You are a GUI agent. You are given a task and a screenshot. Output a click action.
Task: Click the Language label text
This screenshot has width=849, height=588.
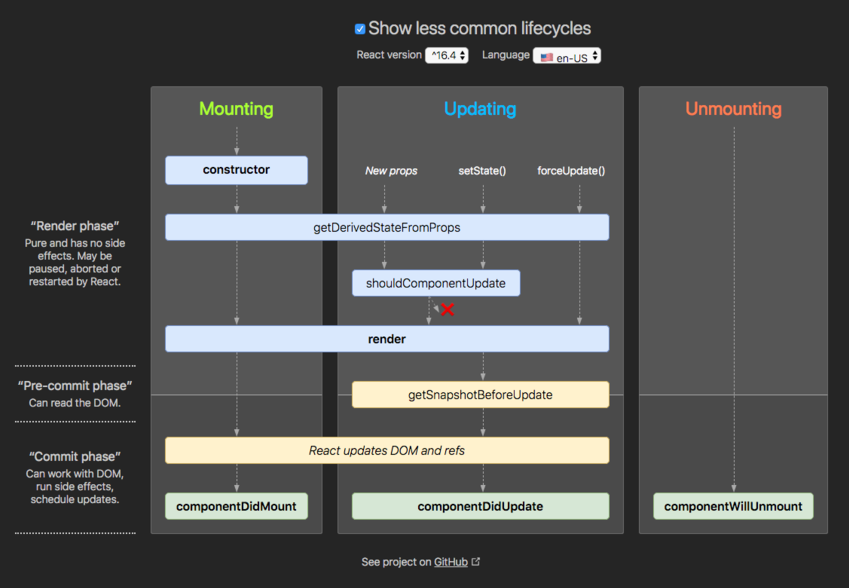(506, 55)
